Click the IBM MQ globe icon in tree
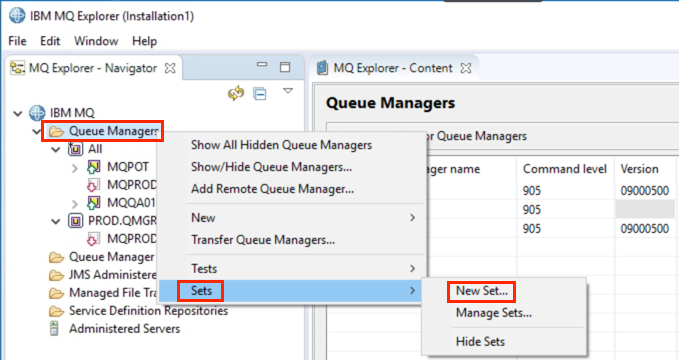The width and height of the screenshot is (679, 360). [37, 113]
